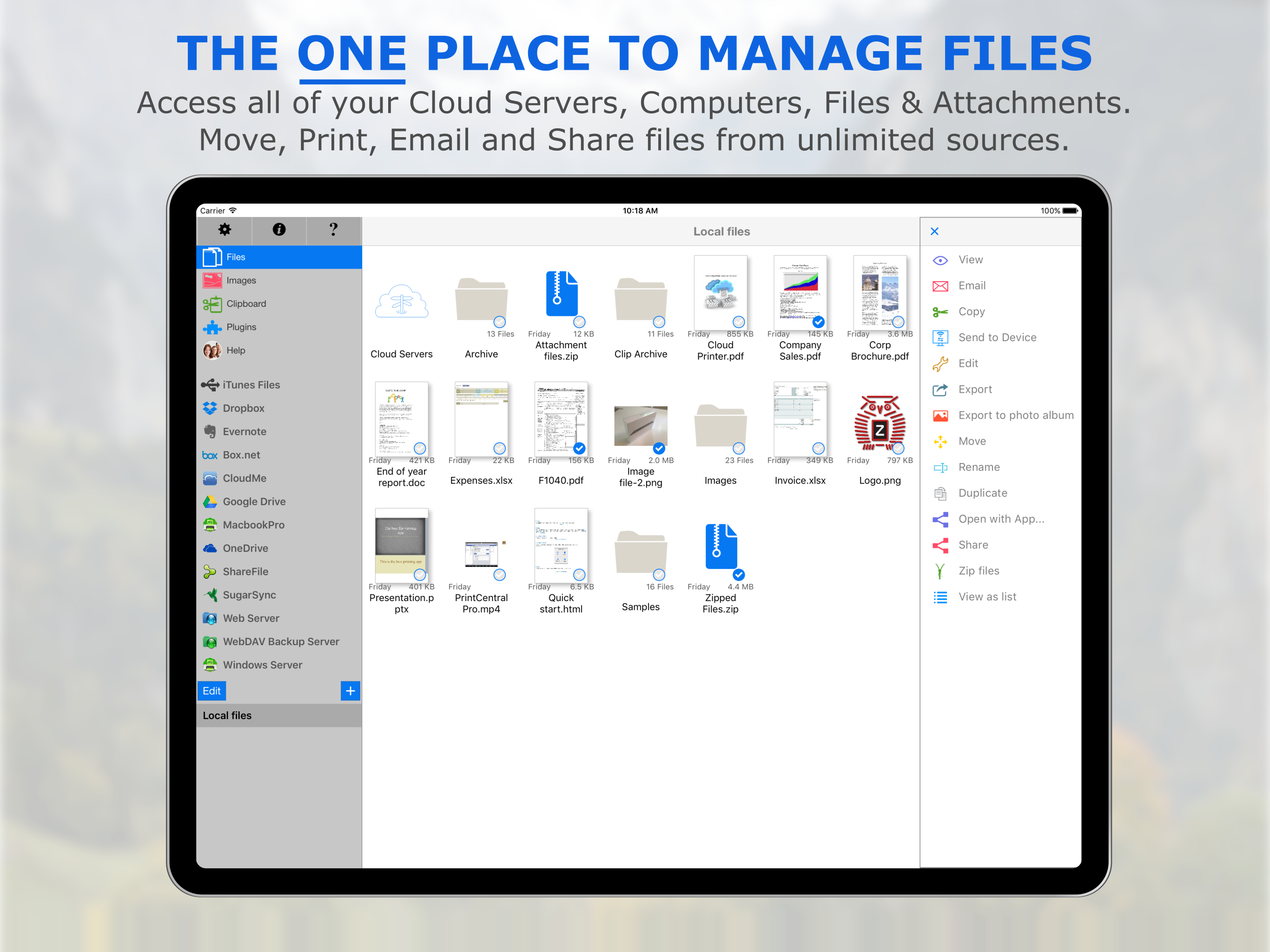Deselect Zipped Files.zip checkmark
Screen dimensions: 1270x952
739,574
